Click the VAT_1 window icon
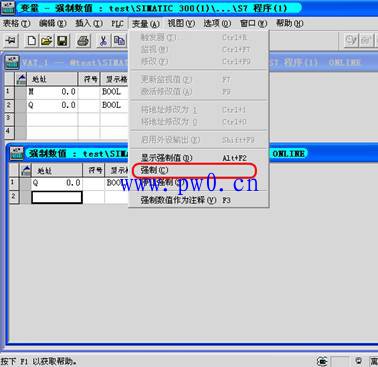 12,62
